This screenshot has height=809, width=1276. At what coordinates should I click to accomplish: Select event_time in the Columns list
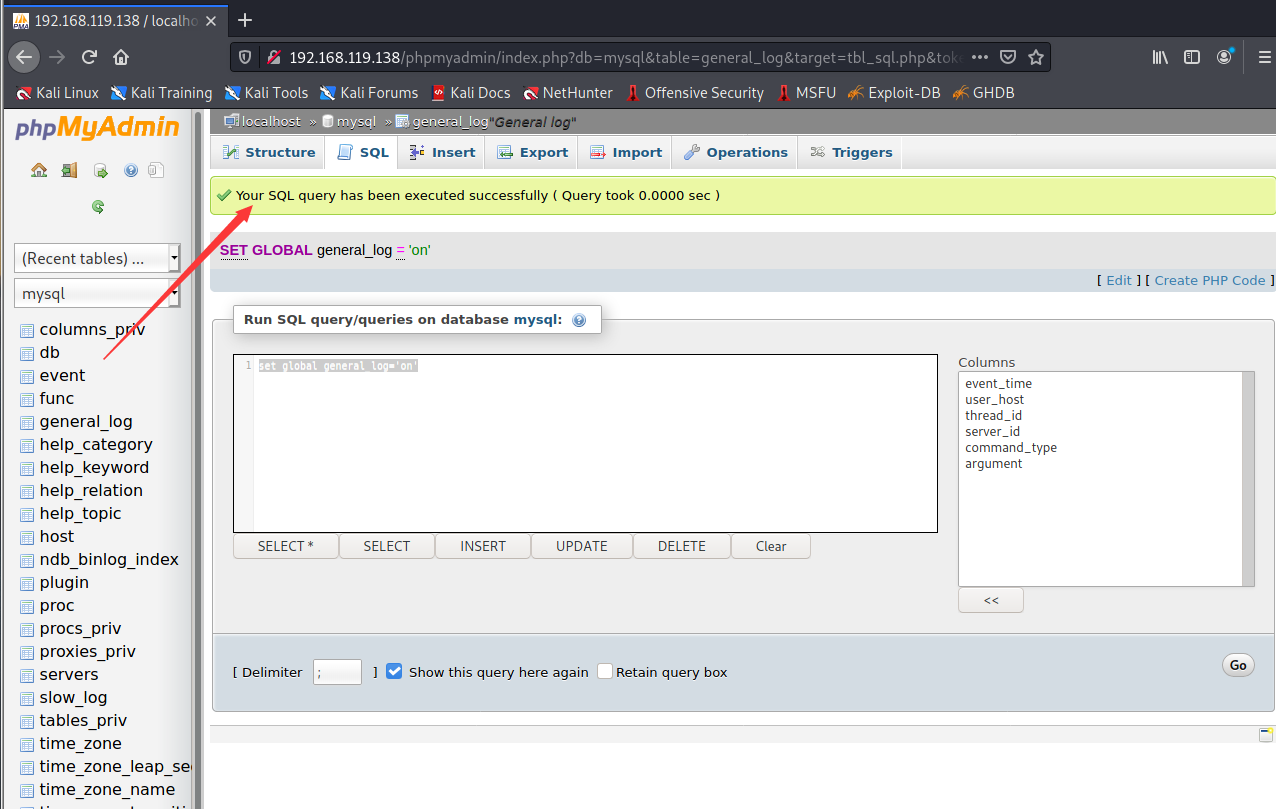click(x=998, y=383)
